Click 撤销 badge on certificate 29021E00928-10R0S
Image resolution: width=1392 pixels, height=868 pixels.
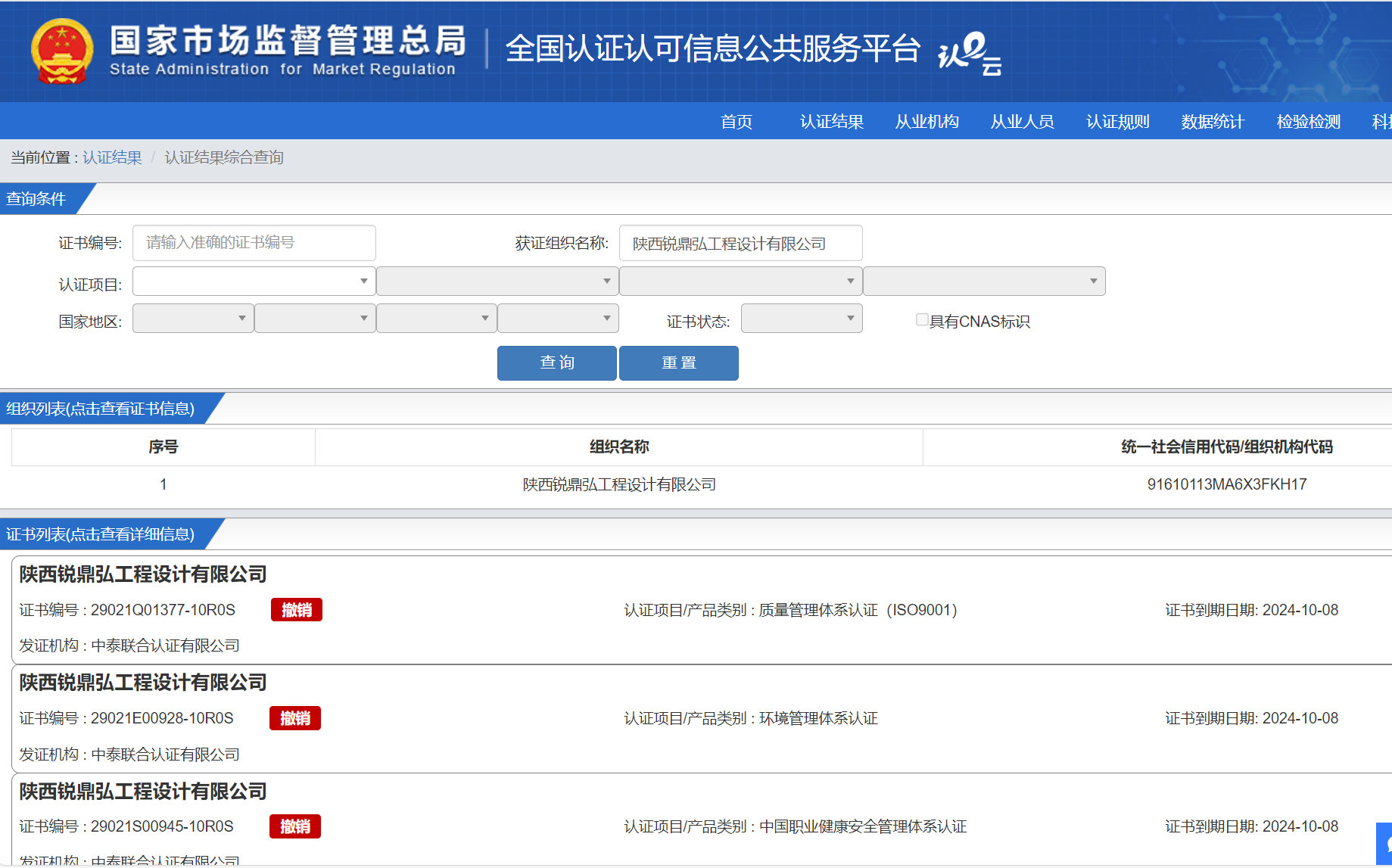(295, 718)
